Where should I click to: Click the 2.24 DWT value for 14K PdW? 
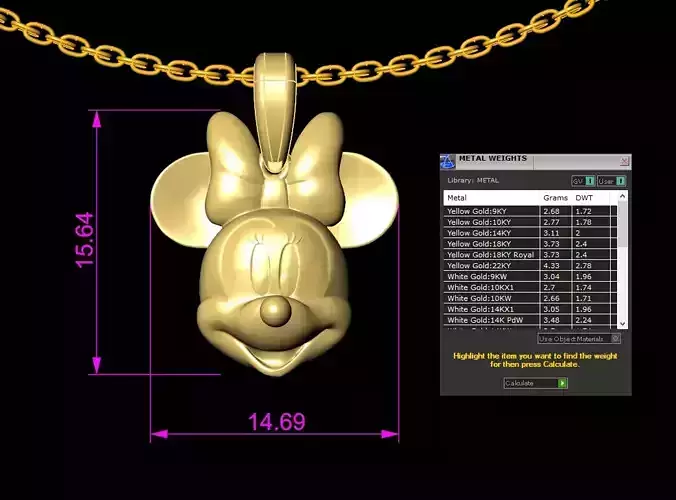point(584,320)
